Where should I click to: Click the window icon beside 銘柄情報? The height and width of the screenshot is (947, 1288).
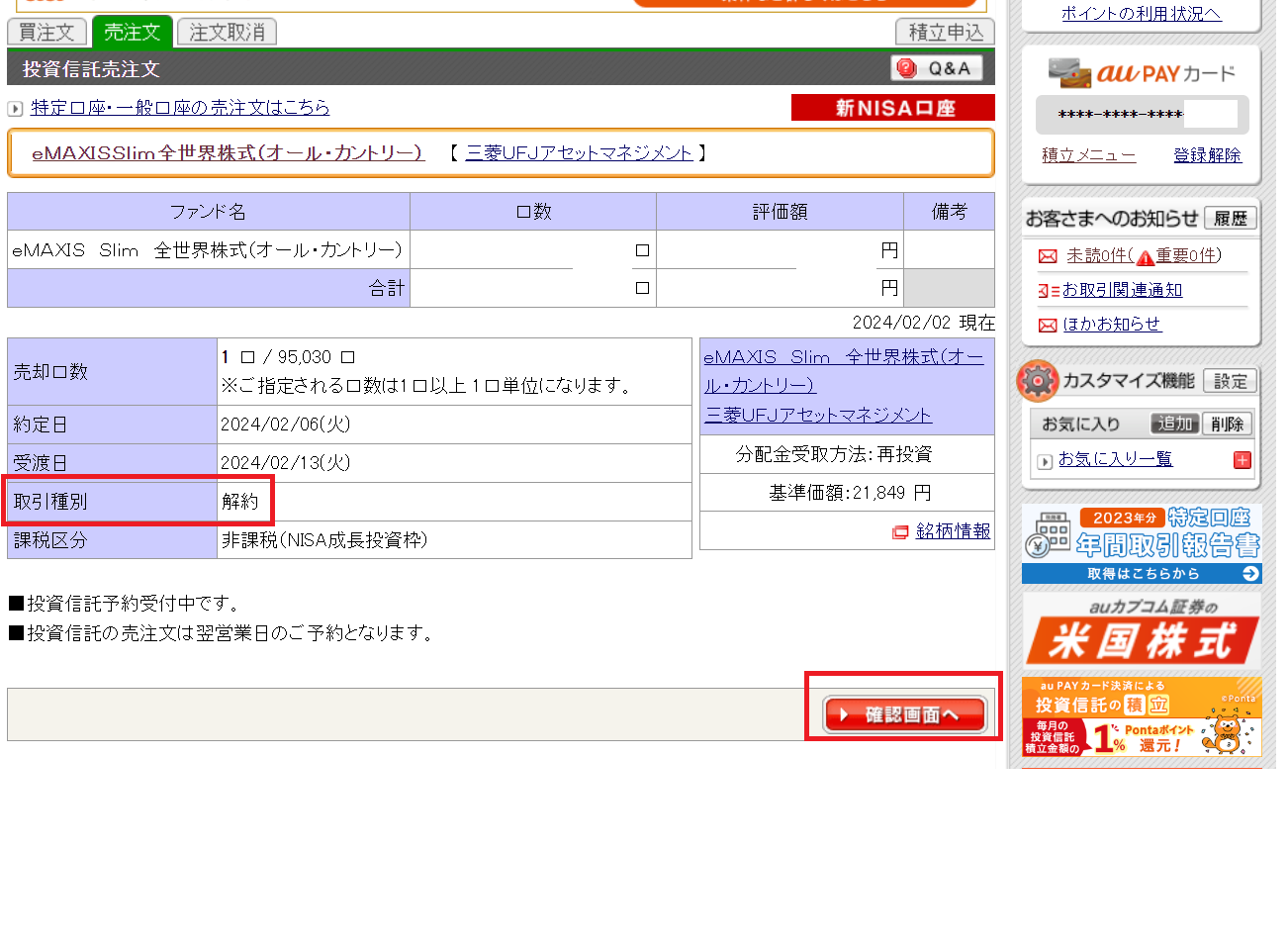(x=900, y=532)
